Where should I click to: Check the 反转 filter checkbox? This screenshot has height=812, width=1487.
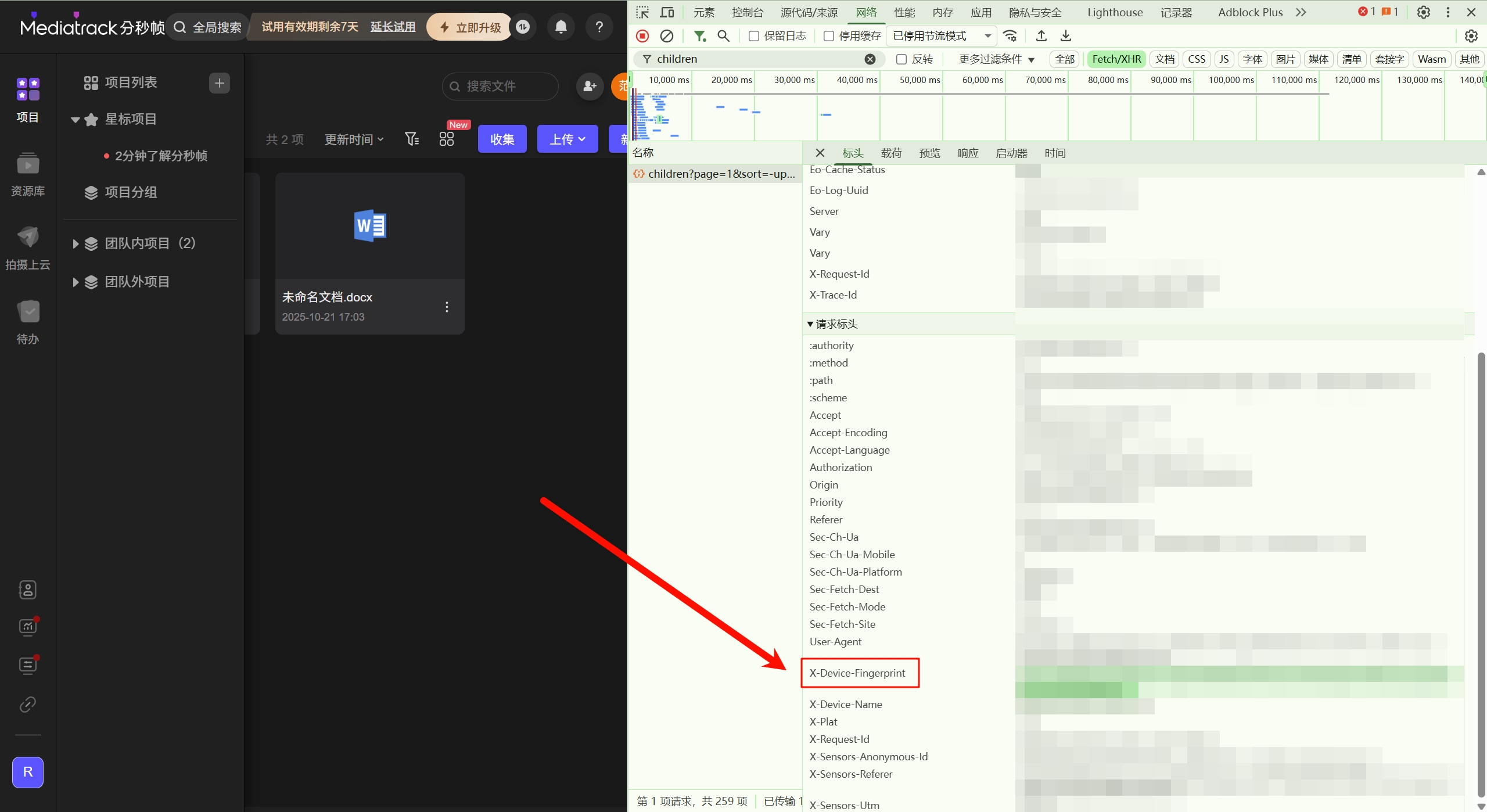coord(901,59)
